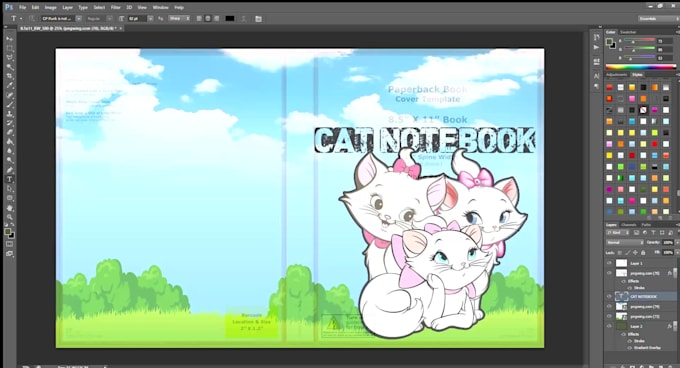This screenshot has width=680, height=368.
Task: Toggle Effects visibility under Layer 2
Action: (624, 334)
